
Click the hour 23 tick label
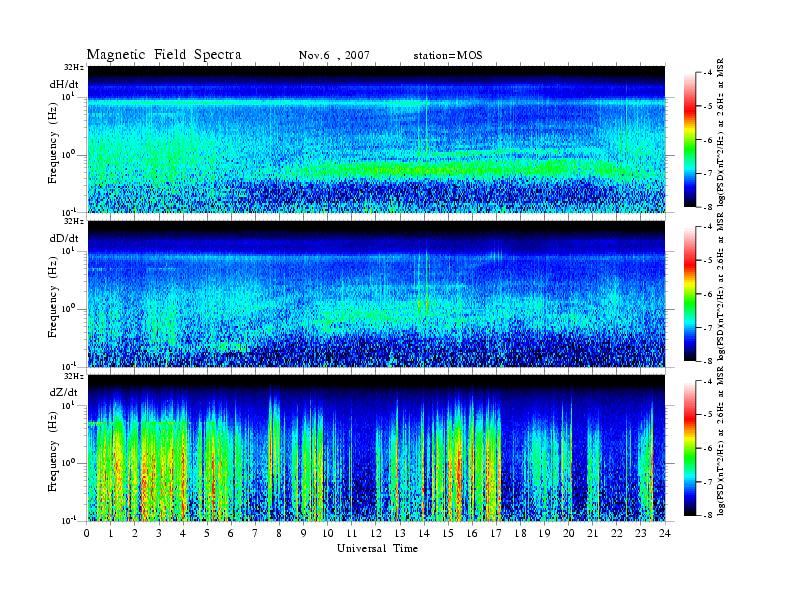tap(640, 534)
